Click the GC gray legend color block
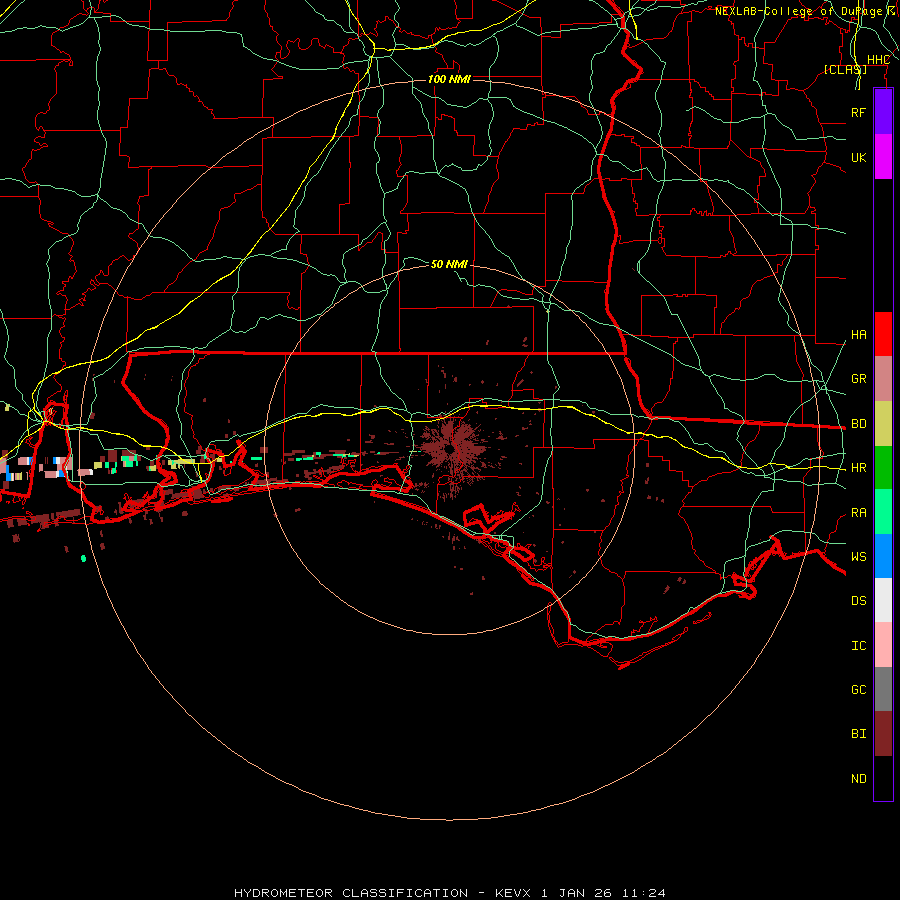 [x=883, y=689]
